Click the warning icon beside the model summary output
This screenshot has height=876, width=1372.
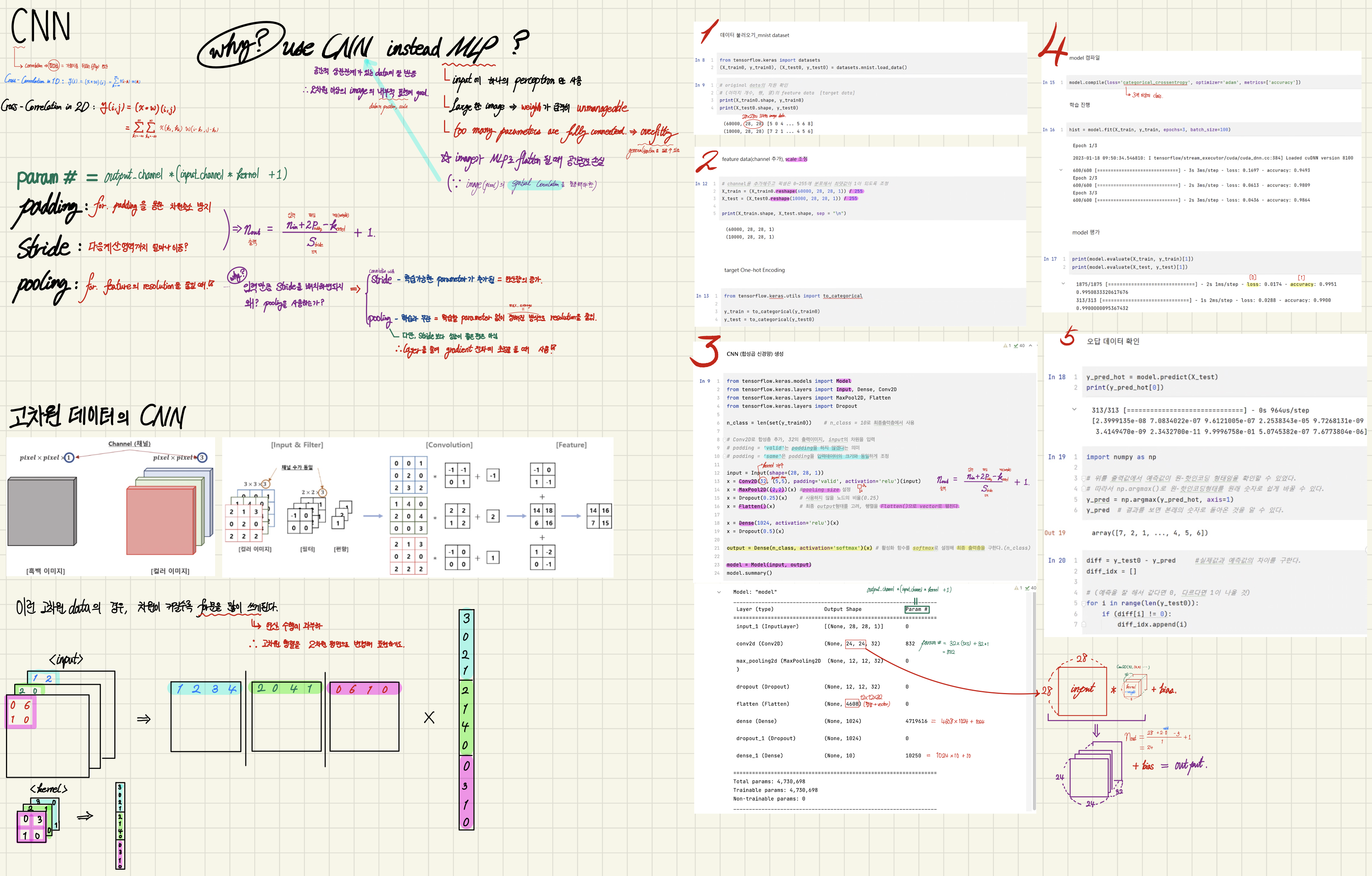[x=1016, y=588]
